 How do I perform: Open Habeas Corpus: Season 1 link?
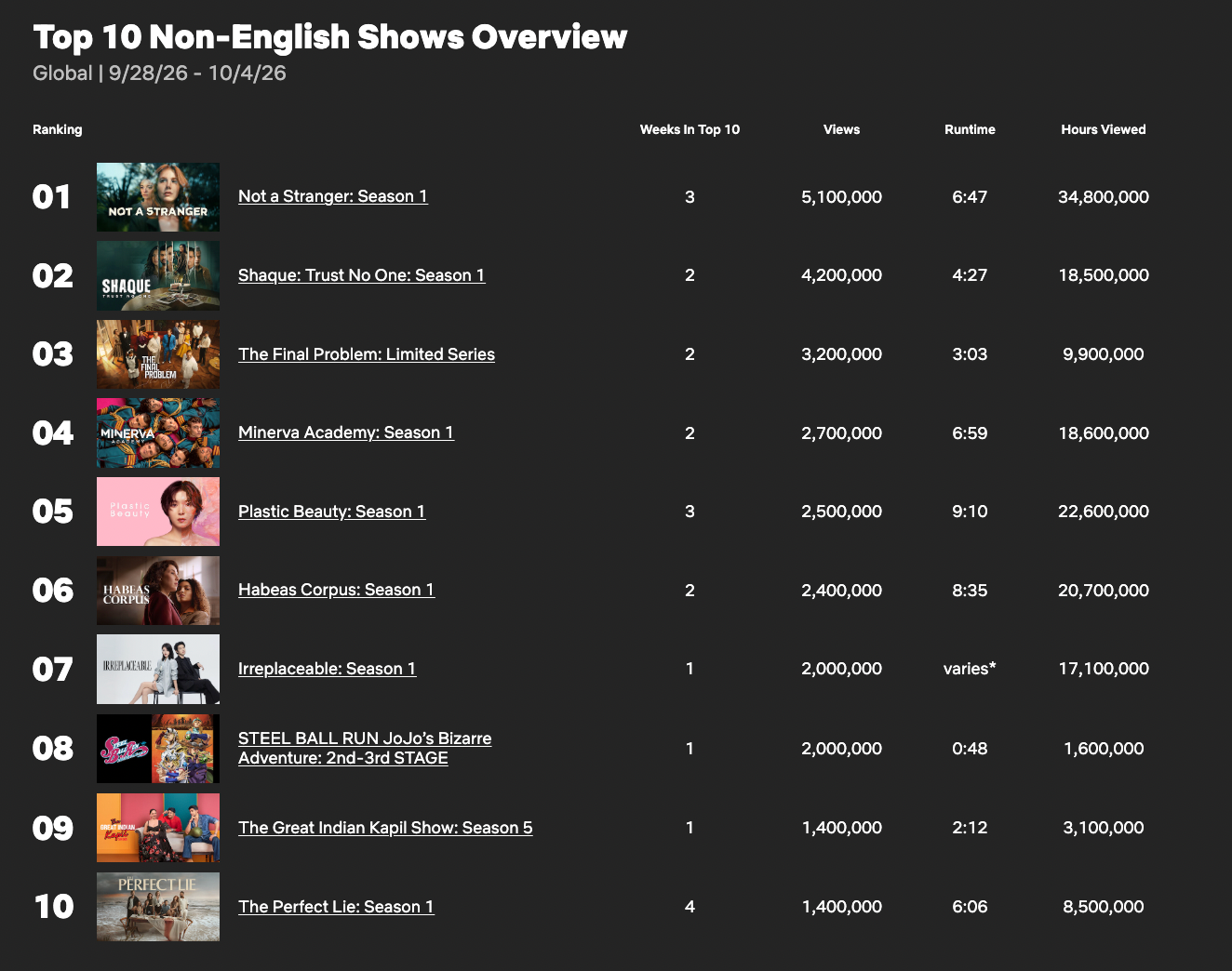337,590
